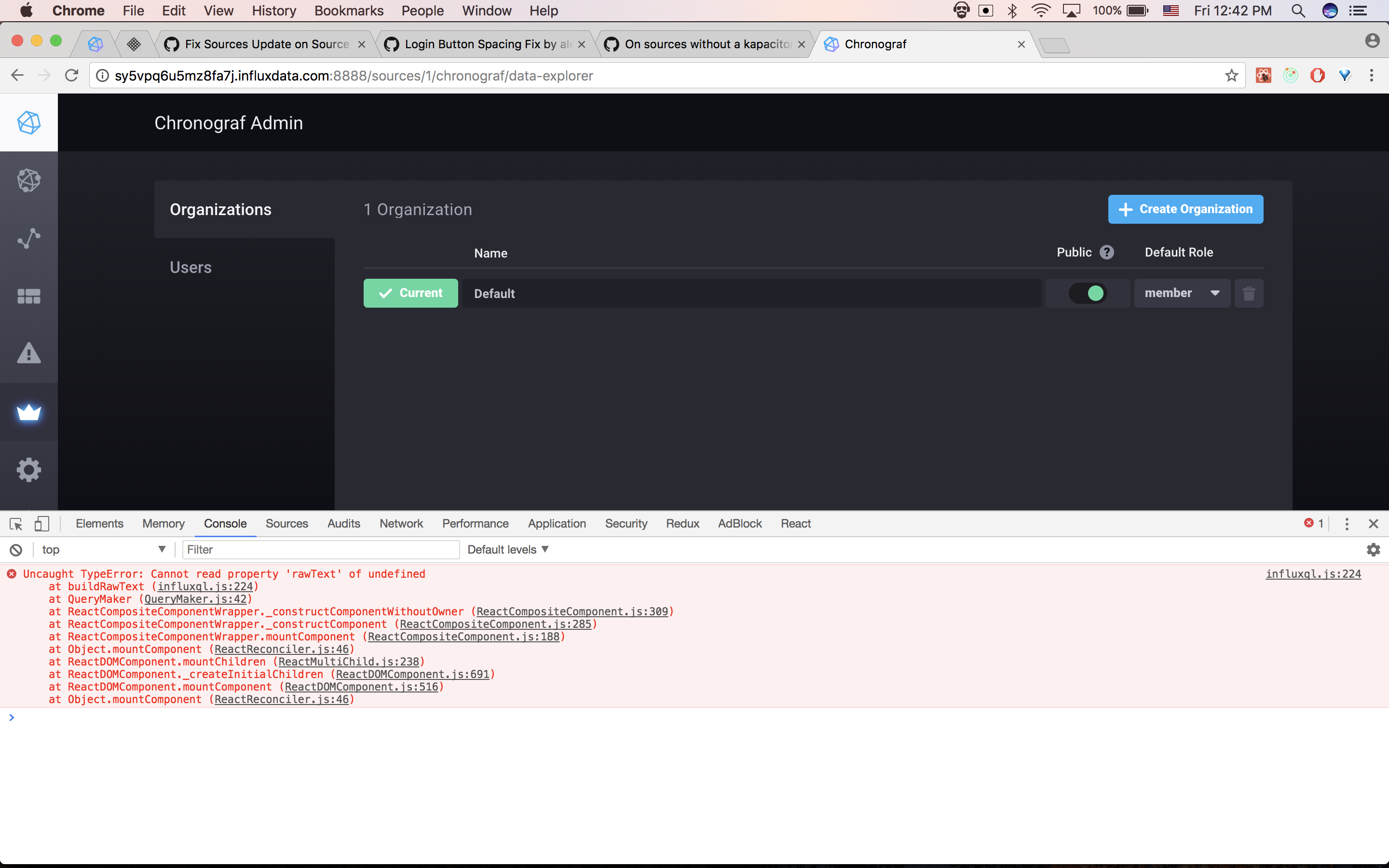Open the Dashboards grid icon

(x=29, y=296)
